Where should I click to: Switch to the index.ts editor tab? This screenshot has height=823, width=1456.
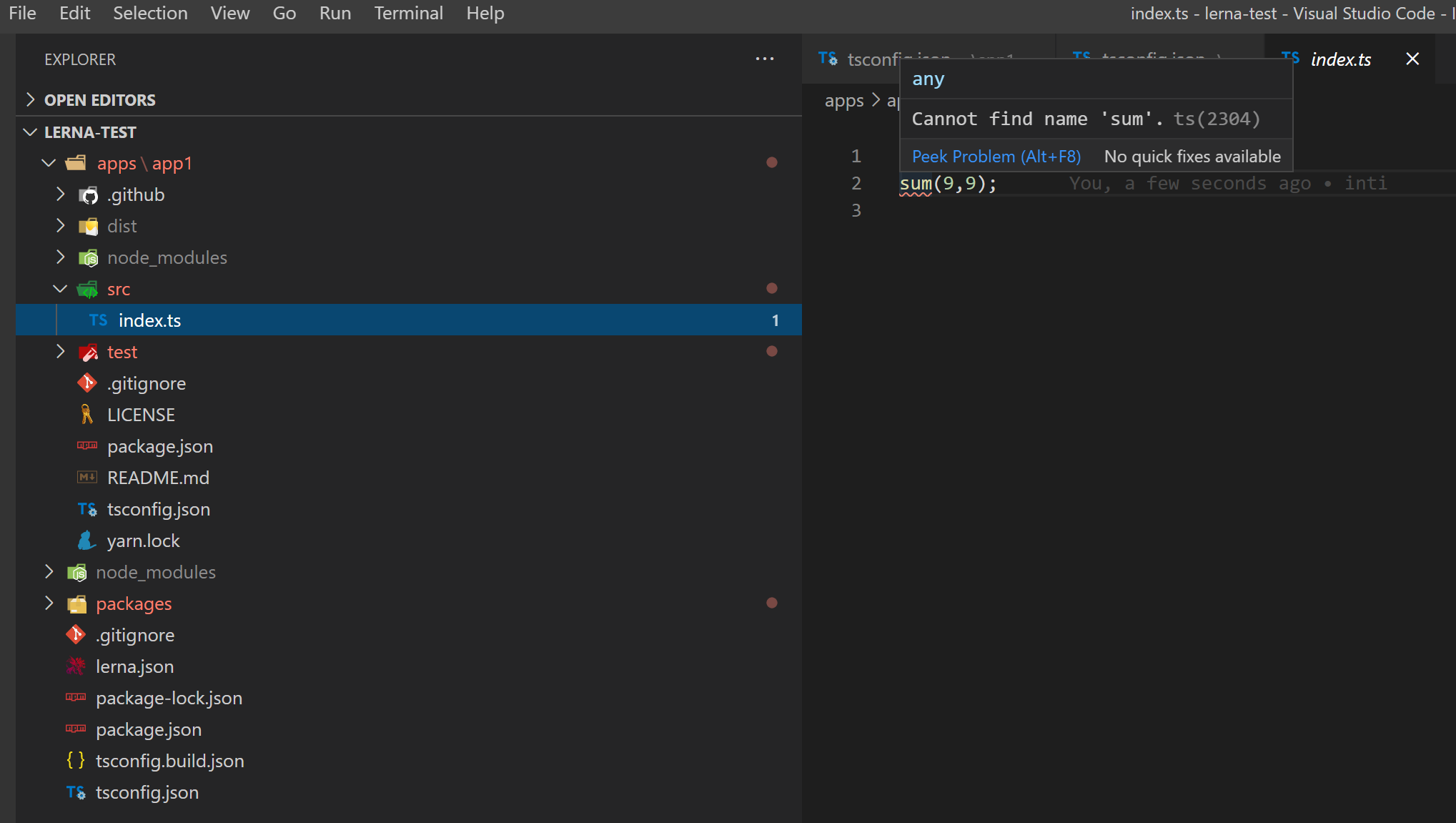1340,59
